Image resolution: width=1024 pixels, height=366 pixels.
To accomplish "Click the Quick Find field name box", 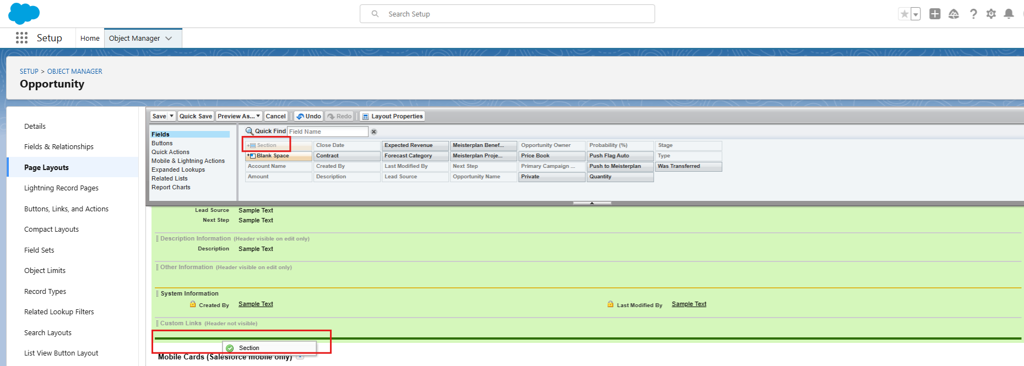I will pos(328,131).
